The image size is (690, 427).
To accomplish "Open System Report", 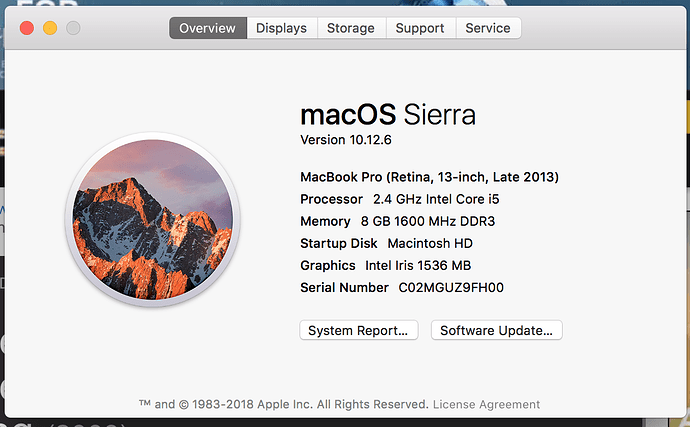I will 359,330.
